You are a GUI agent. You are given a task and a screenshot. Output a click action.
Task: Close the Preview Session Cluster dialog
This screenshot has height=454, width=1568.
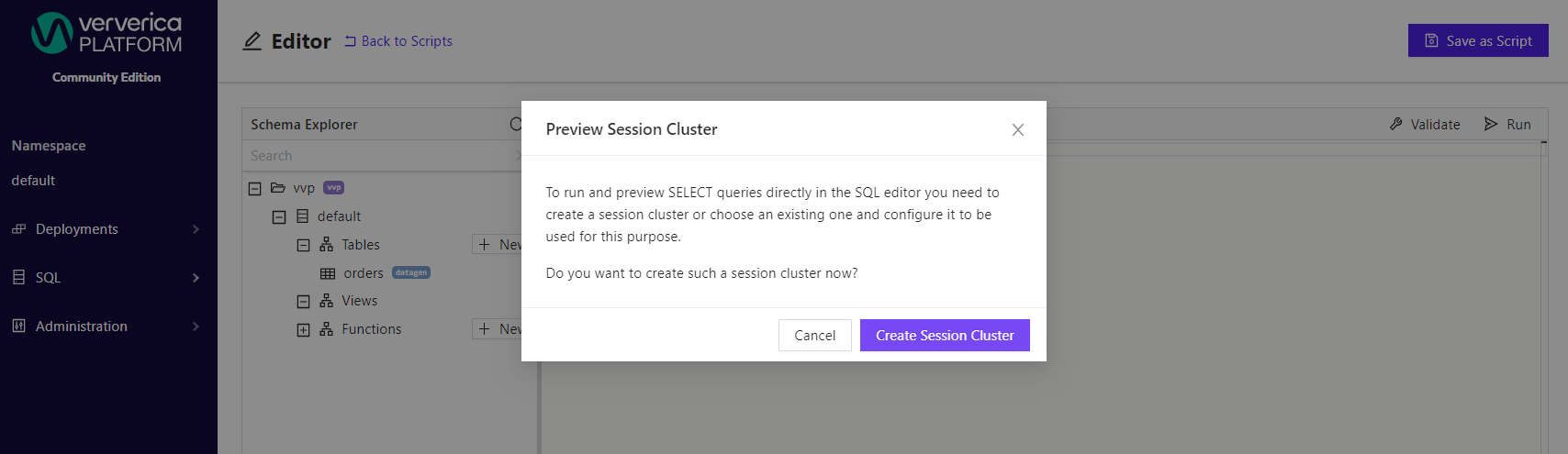click(x=1017, y=129)
